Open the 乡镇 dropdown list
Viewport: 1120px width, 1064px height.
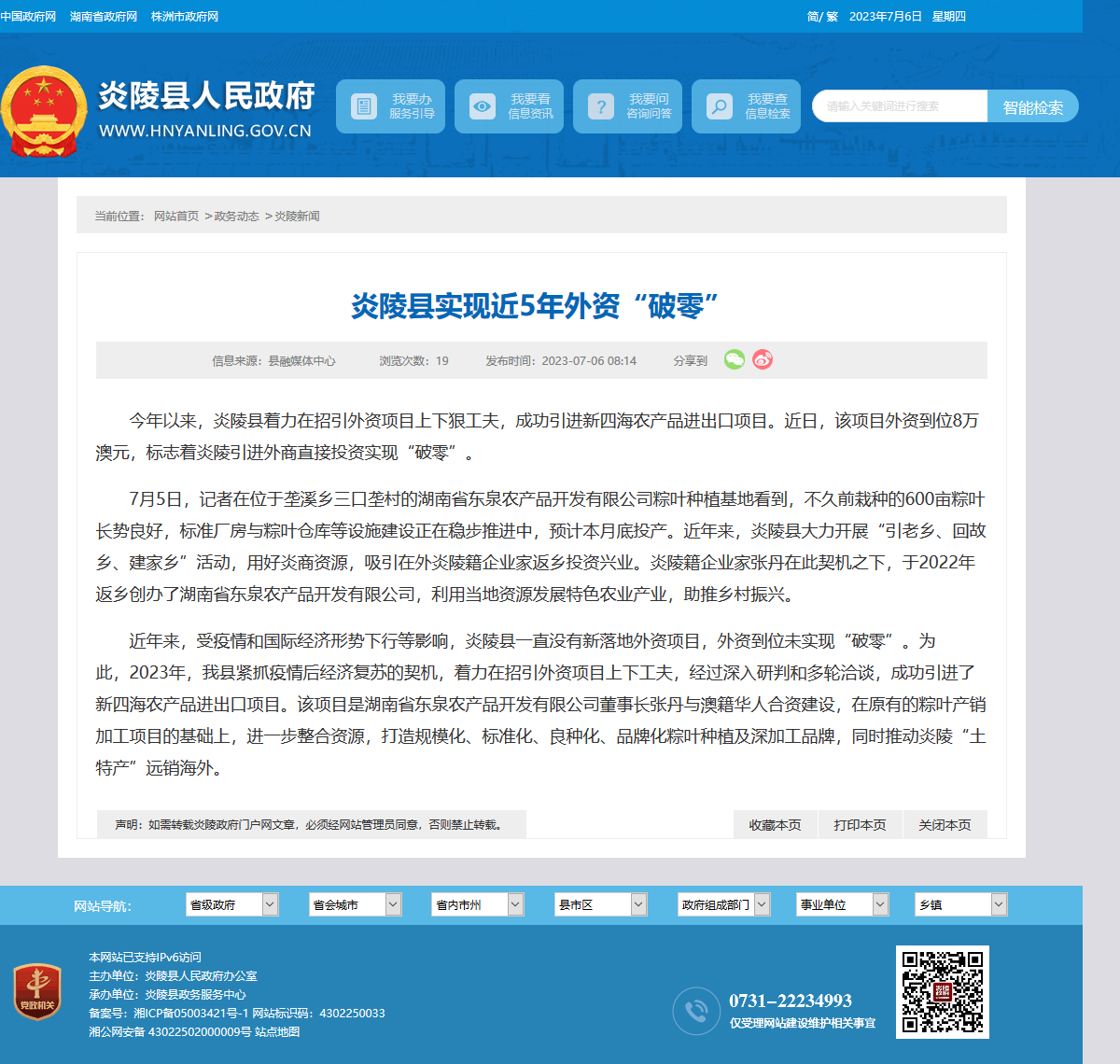click(961, 904)
